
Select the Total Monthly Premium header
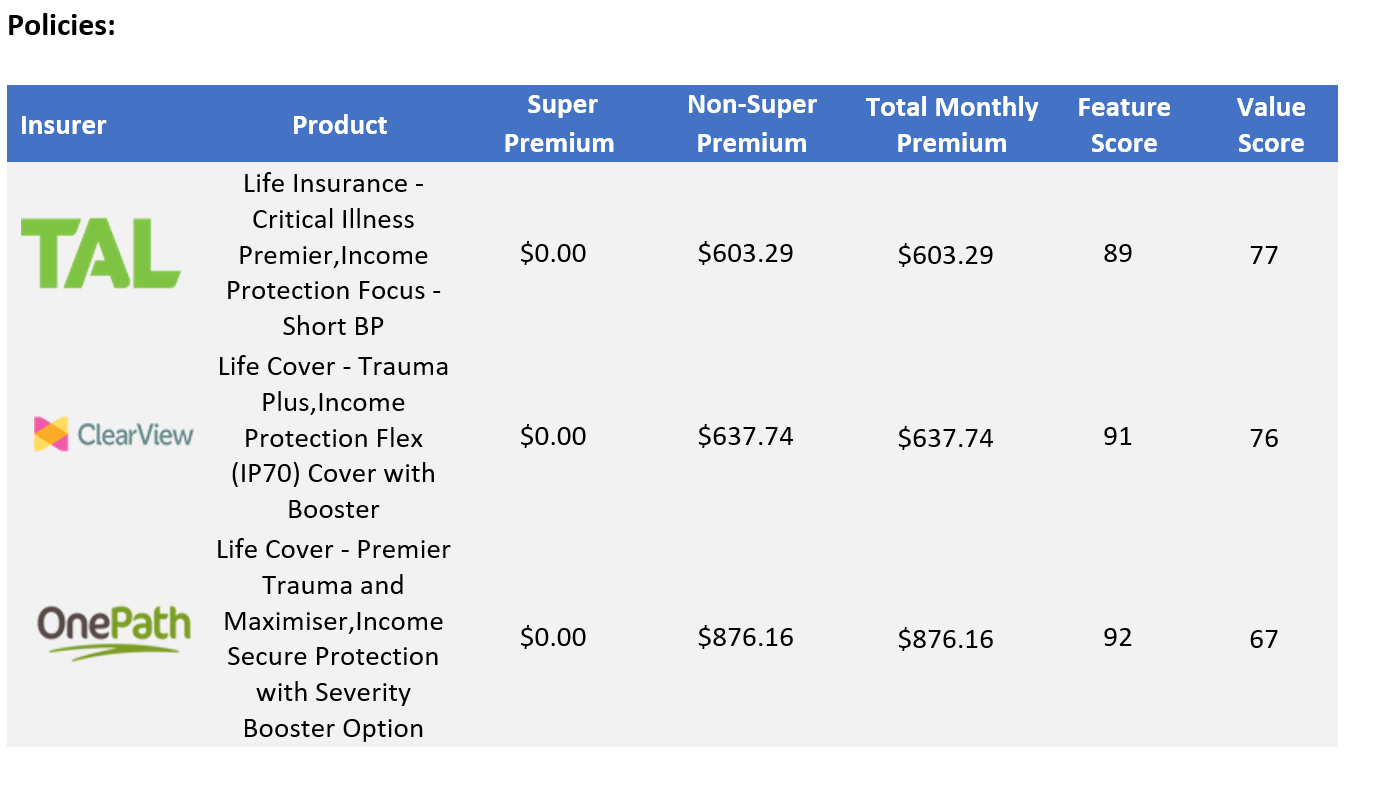pos(952,124)
